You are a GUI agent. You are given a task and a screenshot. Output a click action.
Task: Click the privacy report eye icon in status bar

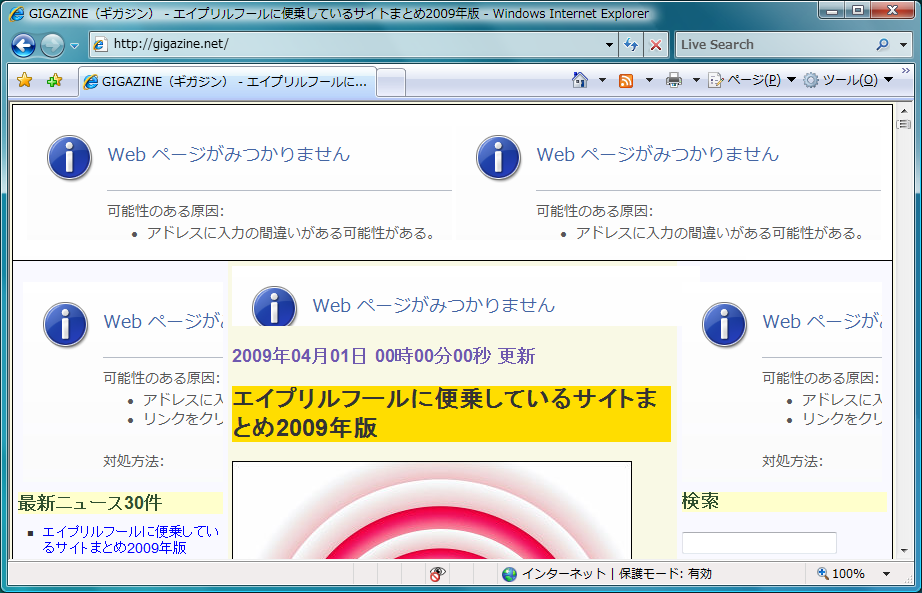click(437, 574)
